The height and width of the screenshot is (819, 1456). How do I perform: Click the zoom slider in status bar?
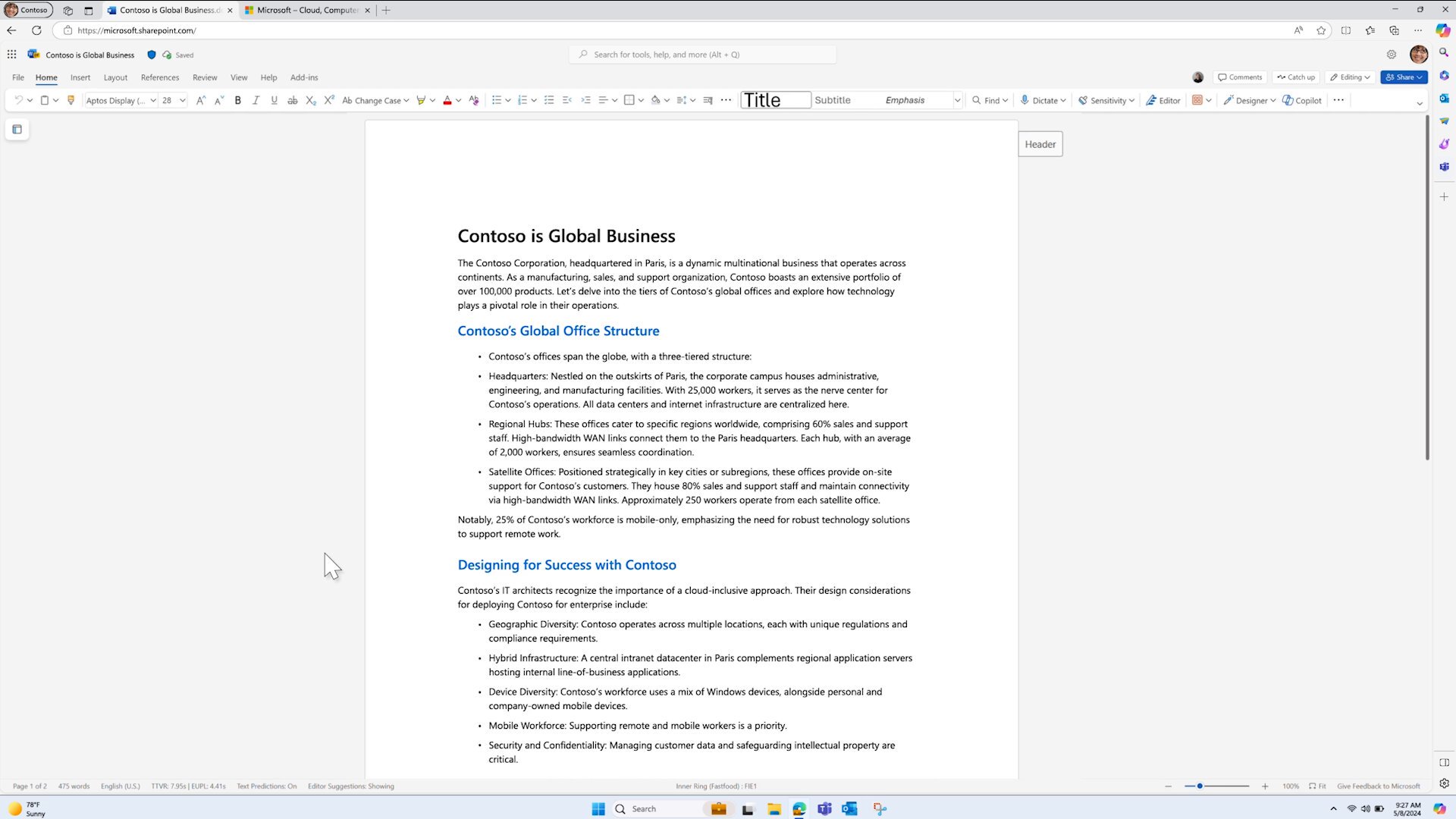(x=1216, y=786)
